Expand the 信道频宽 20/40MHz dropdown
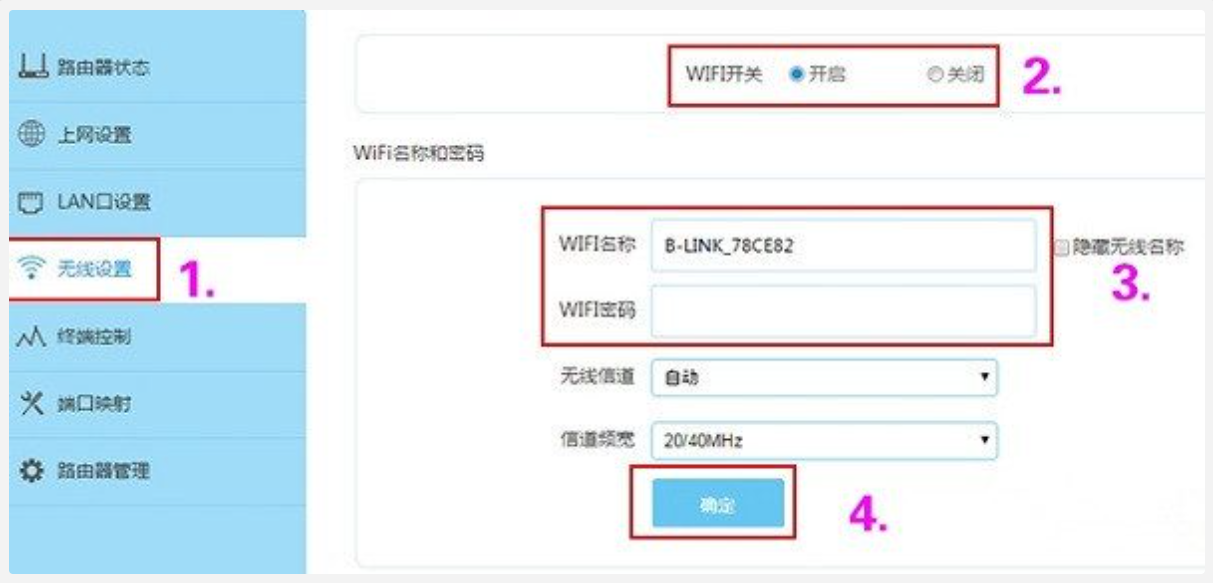Screen dimensions: 1213x583 coord(824,440)
